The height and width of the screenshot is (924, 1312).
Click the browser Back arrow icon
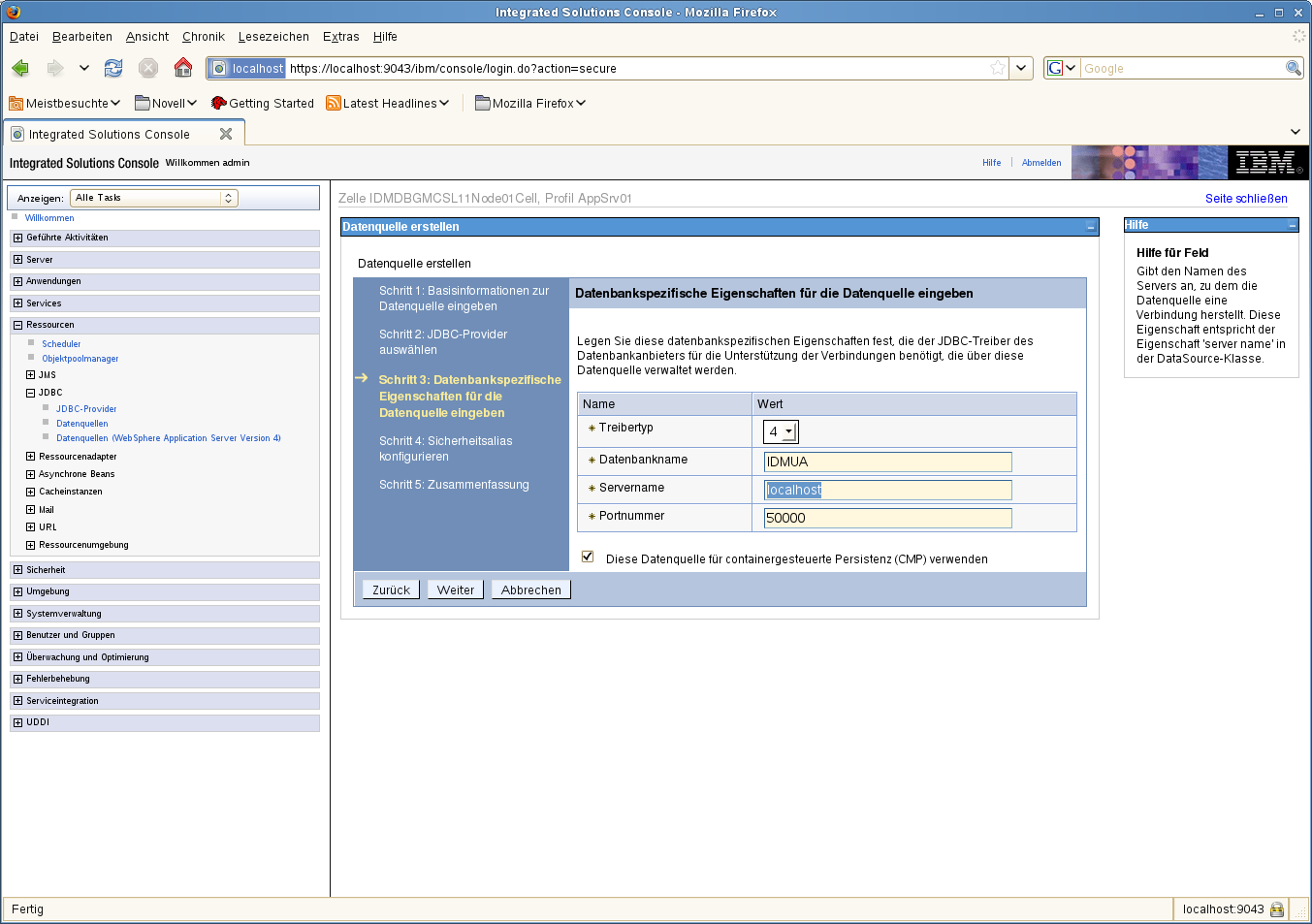20,68
